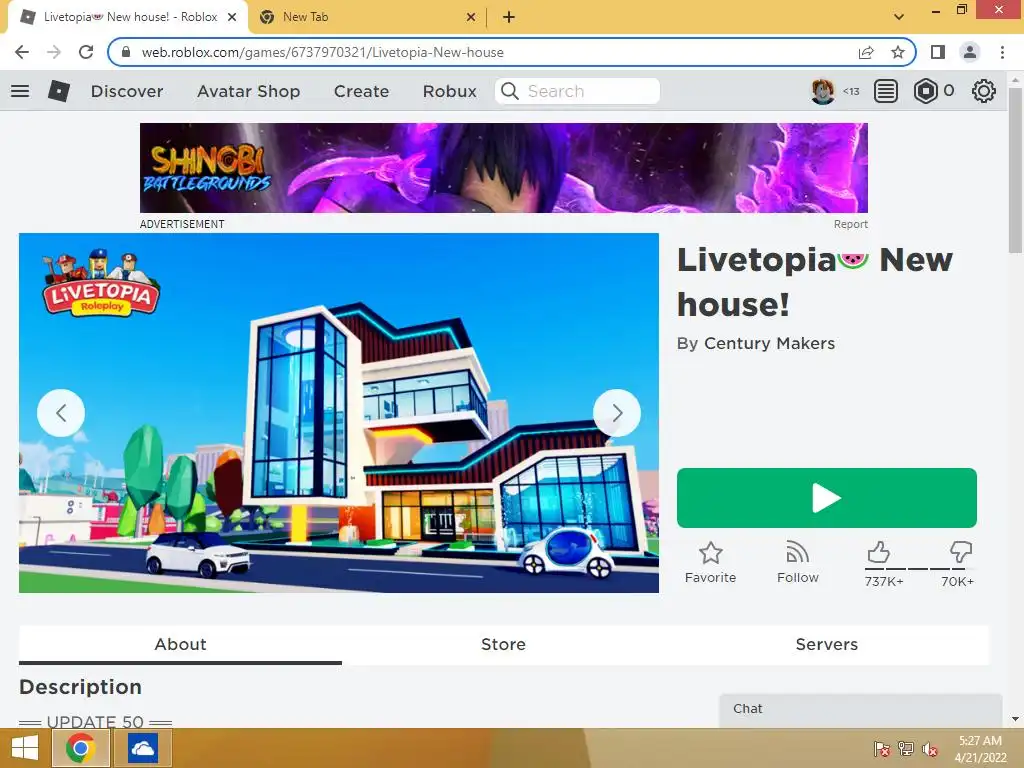Click the browser address bar URL
The image size is (1024, 768).
pyautogui.click(x=323, y=52)
